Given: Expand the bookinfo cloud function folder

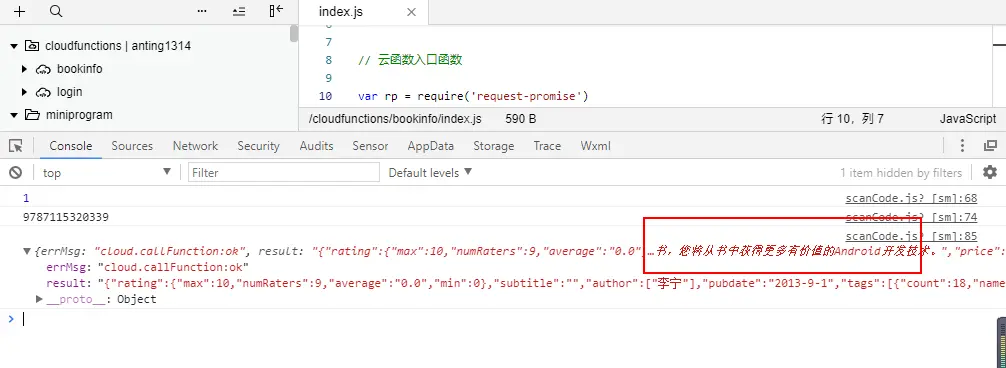Looking at the screenshot, I should tap(24, 69).
